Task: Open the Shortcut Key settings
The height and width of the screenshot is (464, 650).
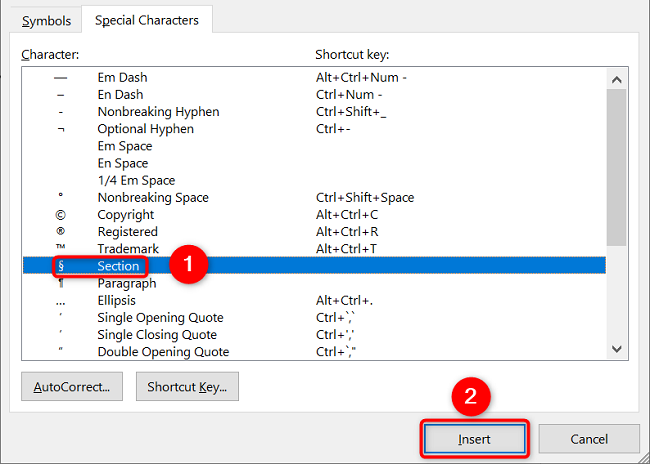Action: [187, 386]
